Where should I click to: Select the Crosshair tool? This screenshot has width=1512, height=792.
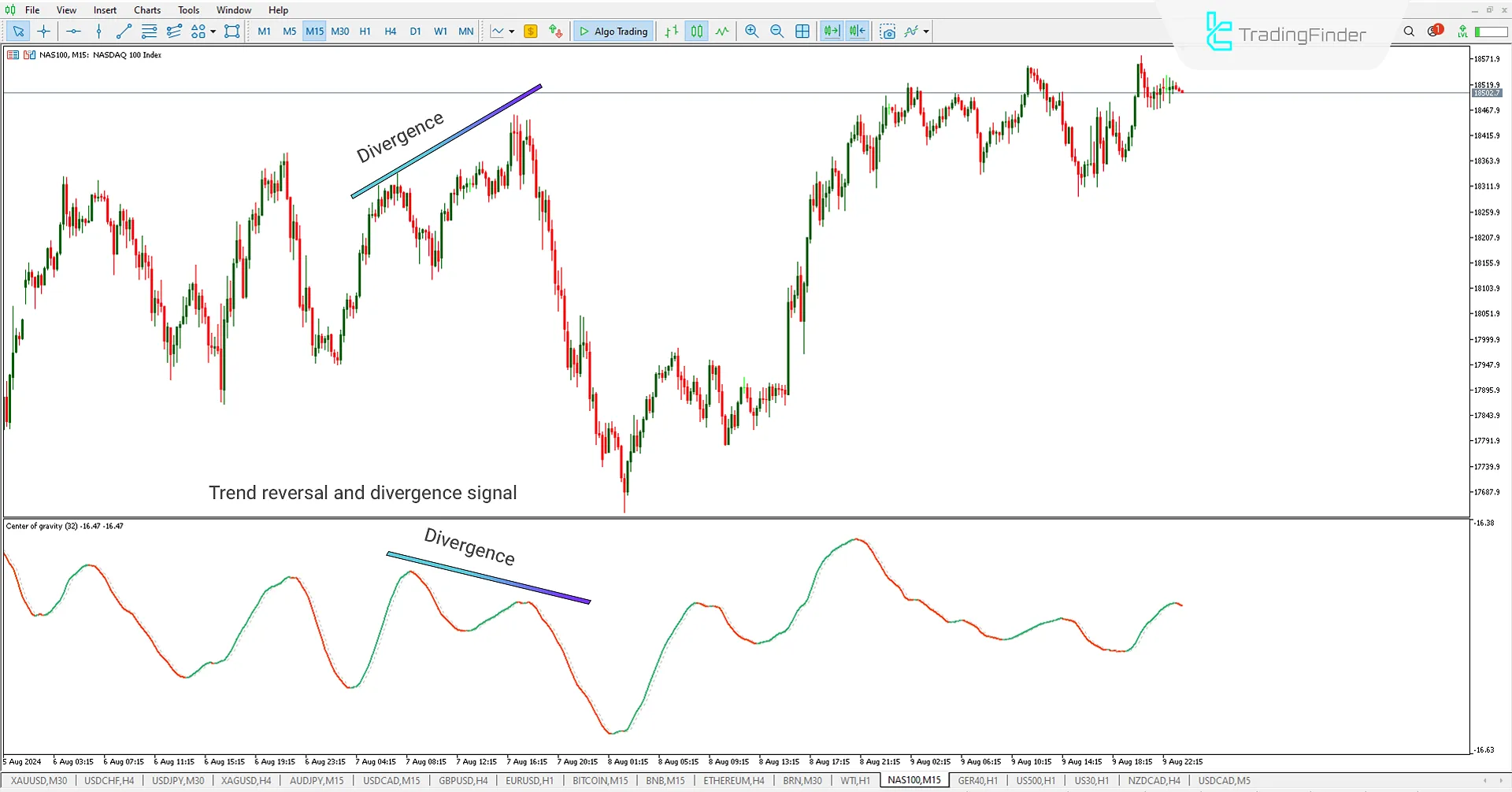(x=44, y=31)
